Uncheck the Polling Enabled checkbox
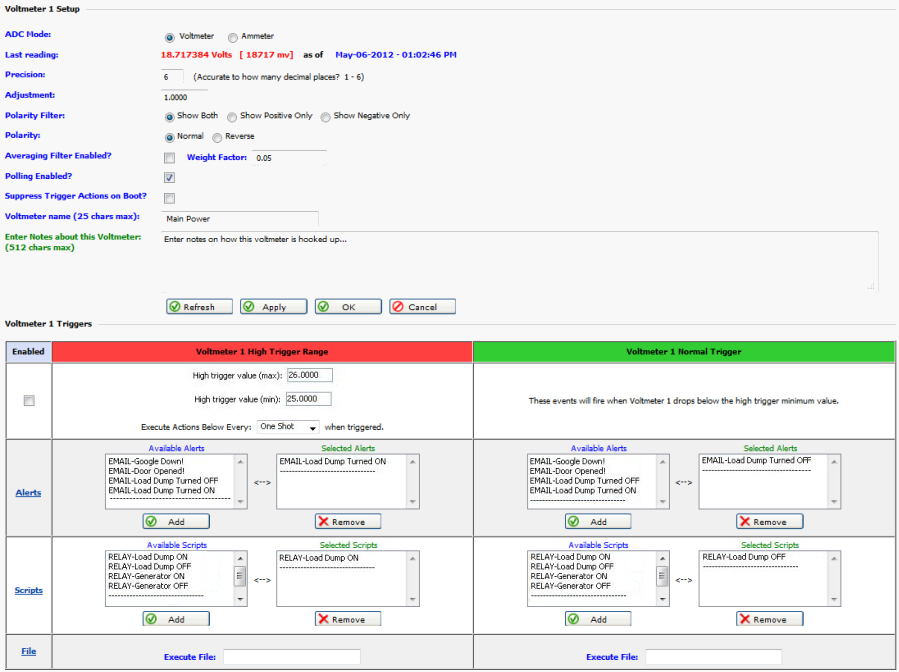This screenshot has width=899, height=672. pos(170,177)
